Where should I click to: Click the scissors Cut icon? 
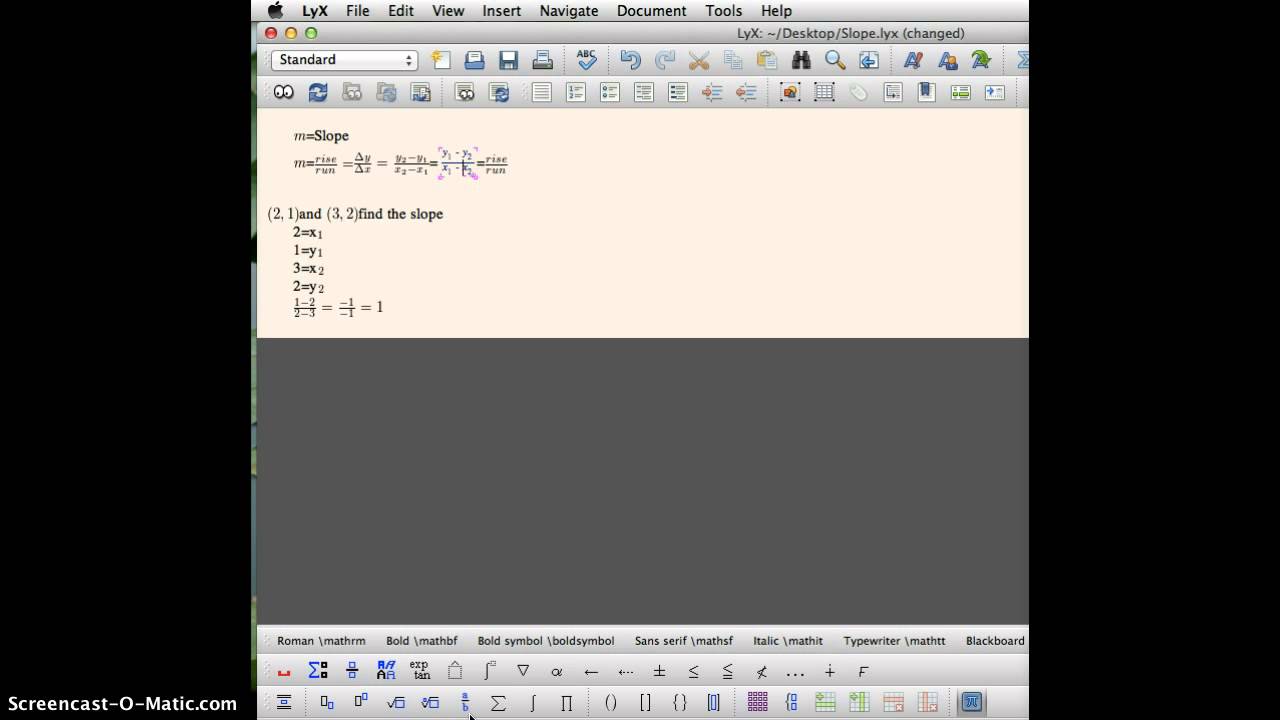(699, 60)
